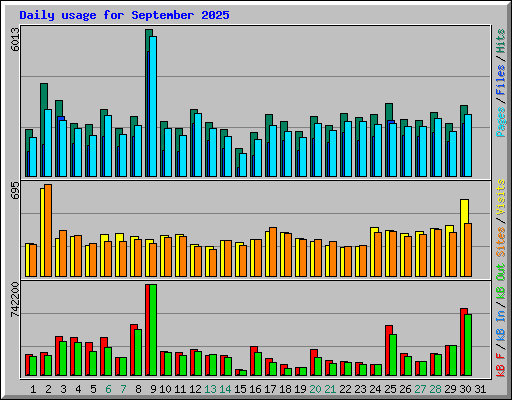Click the orange Sites bar for day 2
This screenshot has height=400, width=512.
point(48,230)
